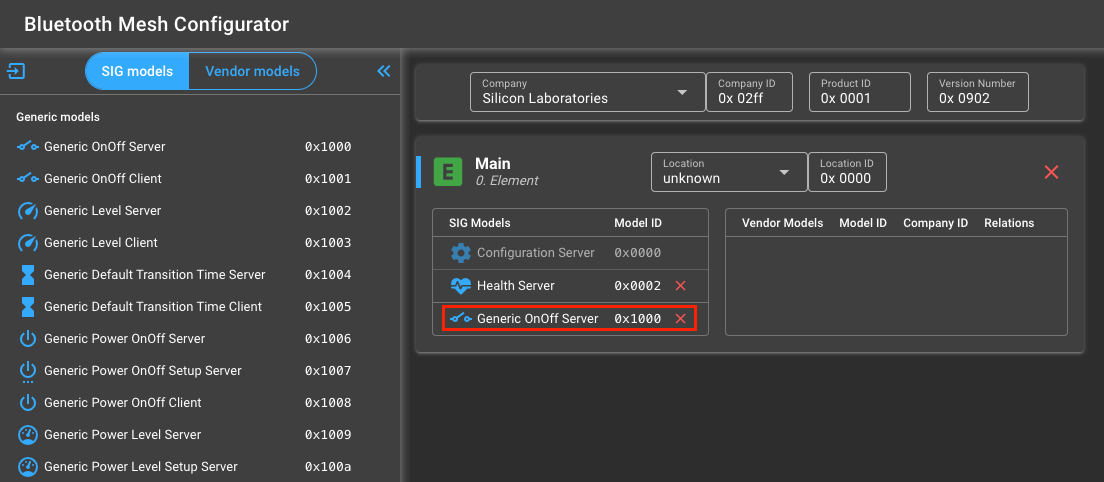Viewport: 1104px width, 482px height.
Task: Edit the Company ID field
Action: [x=748, y=92]
